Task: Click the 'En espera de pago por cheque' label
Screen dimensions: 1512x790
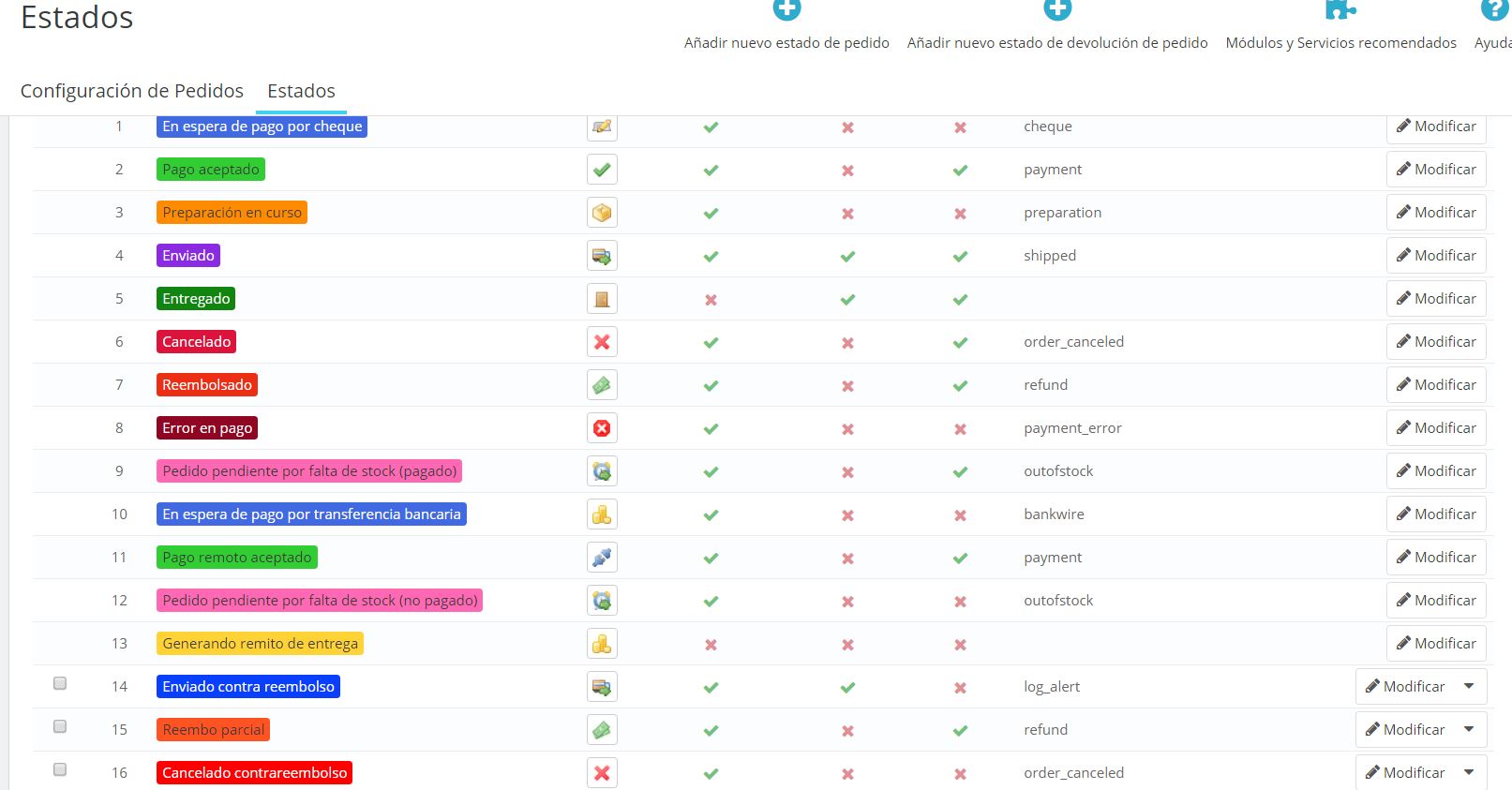Action: pyautogui.click(x=262, y=127)
